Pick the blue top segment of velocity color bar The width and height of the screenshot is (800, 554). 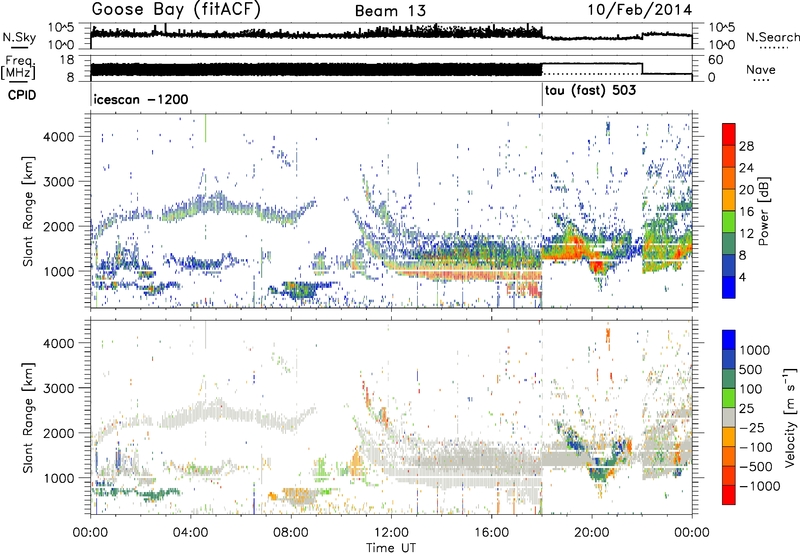(729, 339)
